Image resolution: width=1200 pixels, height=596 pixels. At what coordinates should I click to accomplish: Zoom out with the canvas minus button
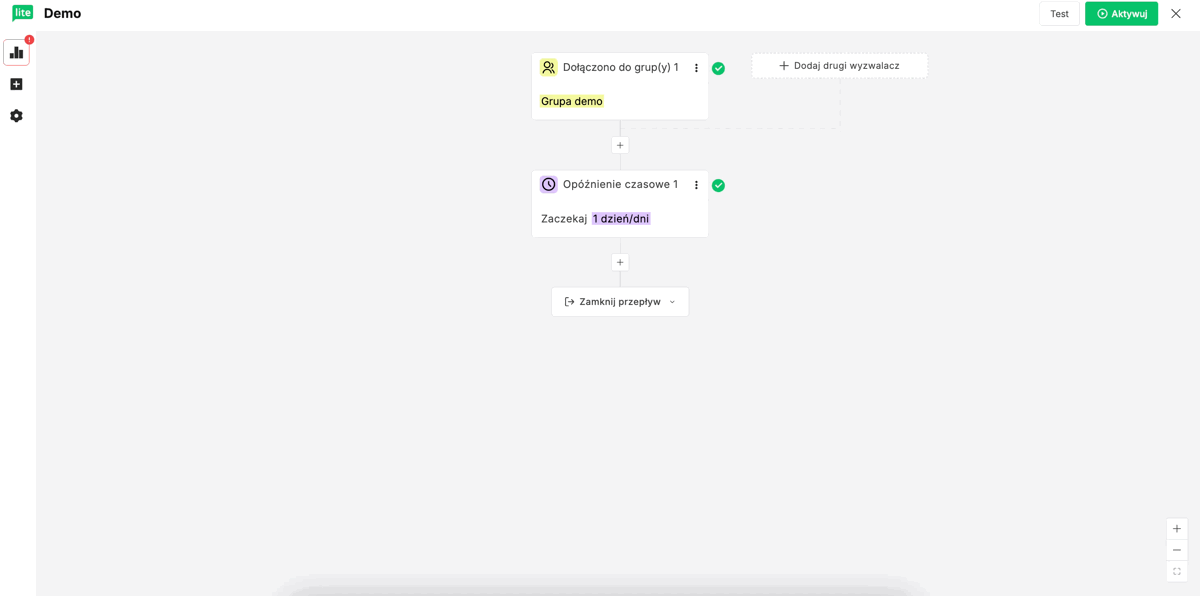[1177, 550]
